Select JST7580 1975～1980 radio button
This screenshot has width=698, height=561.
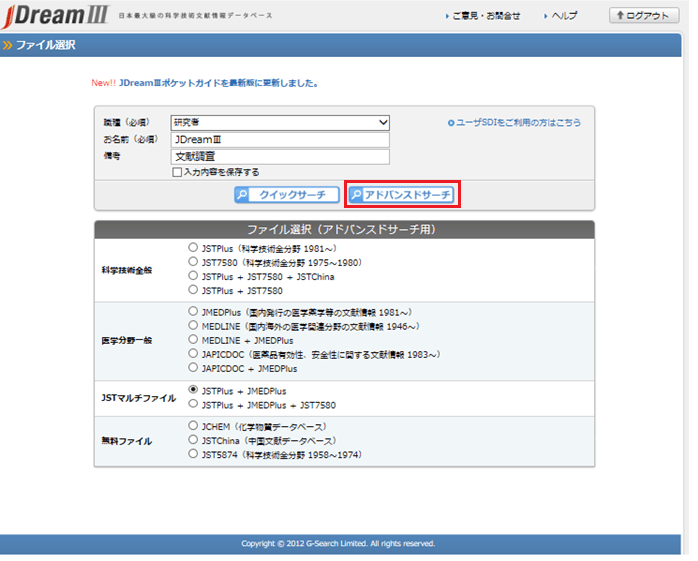coord(195,264)
